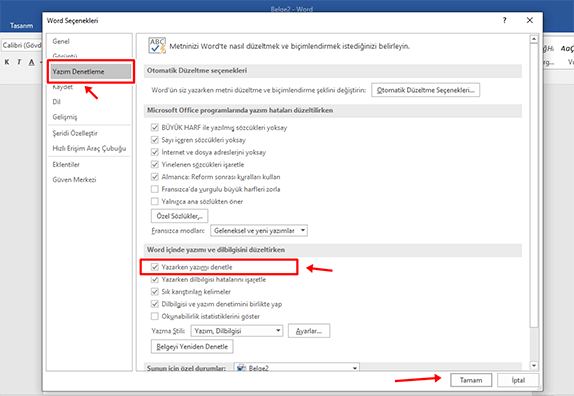Toggle BÜYÜK HARF ile yazılmış sözcükleri yoksay
This screenshot has width=574, height=396.
[x=155, y=128]
